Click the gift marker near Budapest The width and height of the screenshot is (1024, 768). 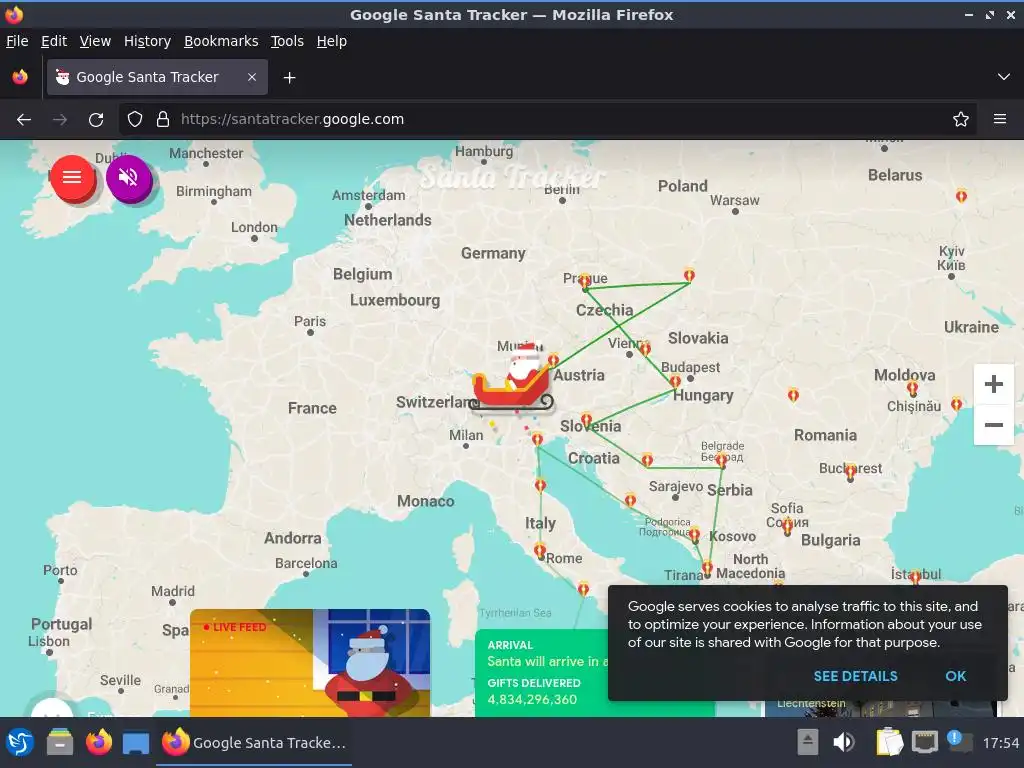pyautogui.click(x=675, y=381)
